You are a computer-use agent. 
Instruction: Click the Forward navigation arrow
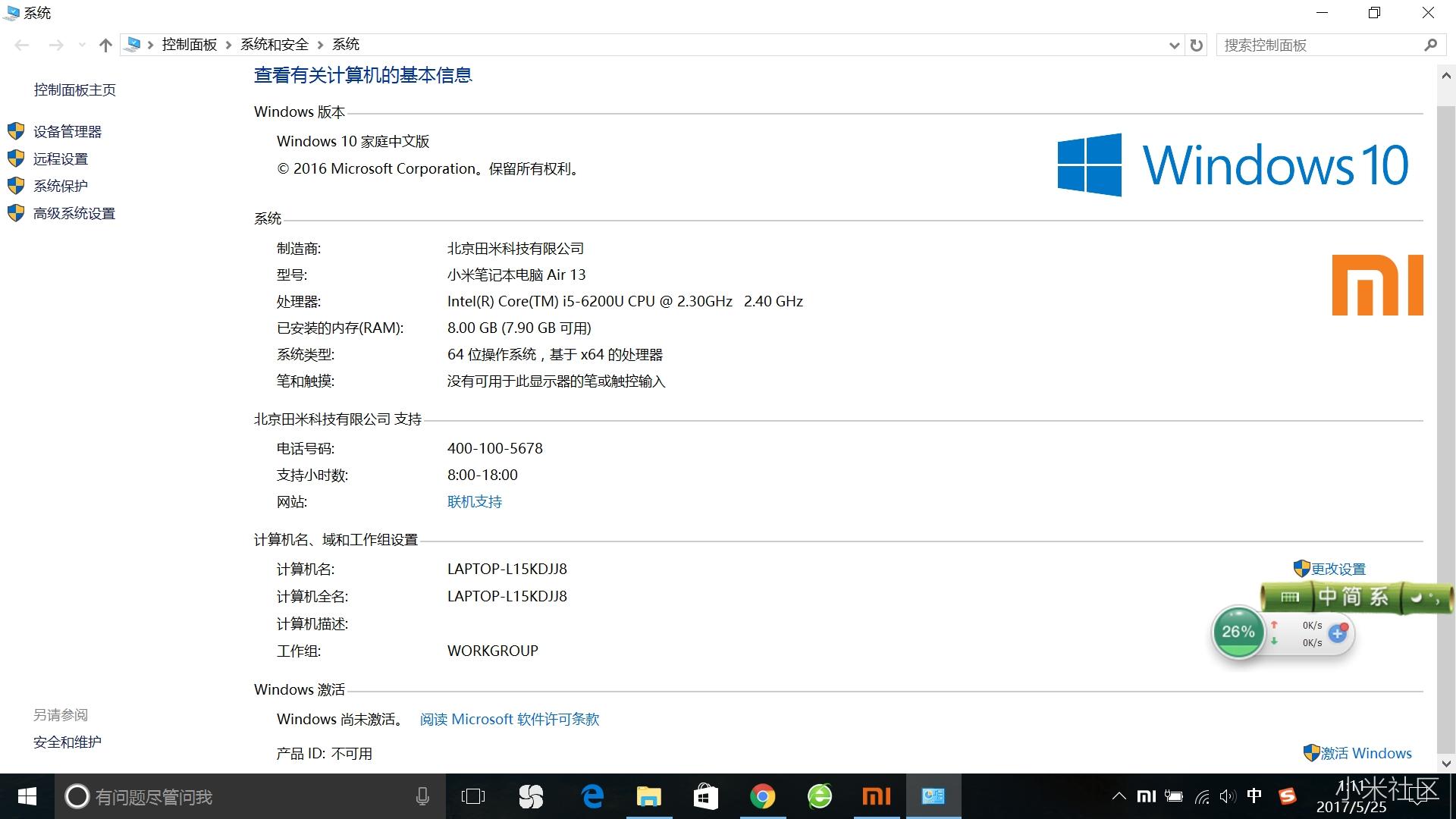point(56,45)
